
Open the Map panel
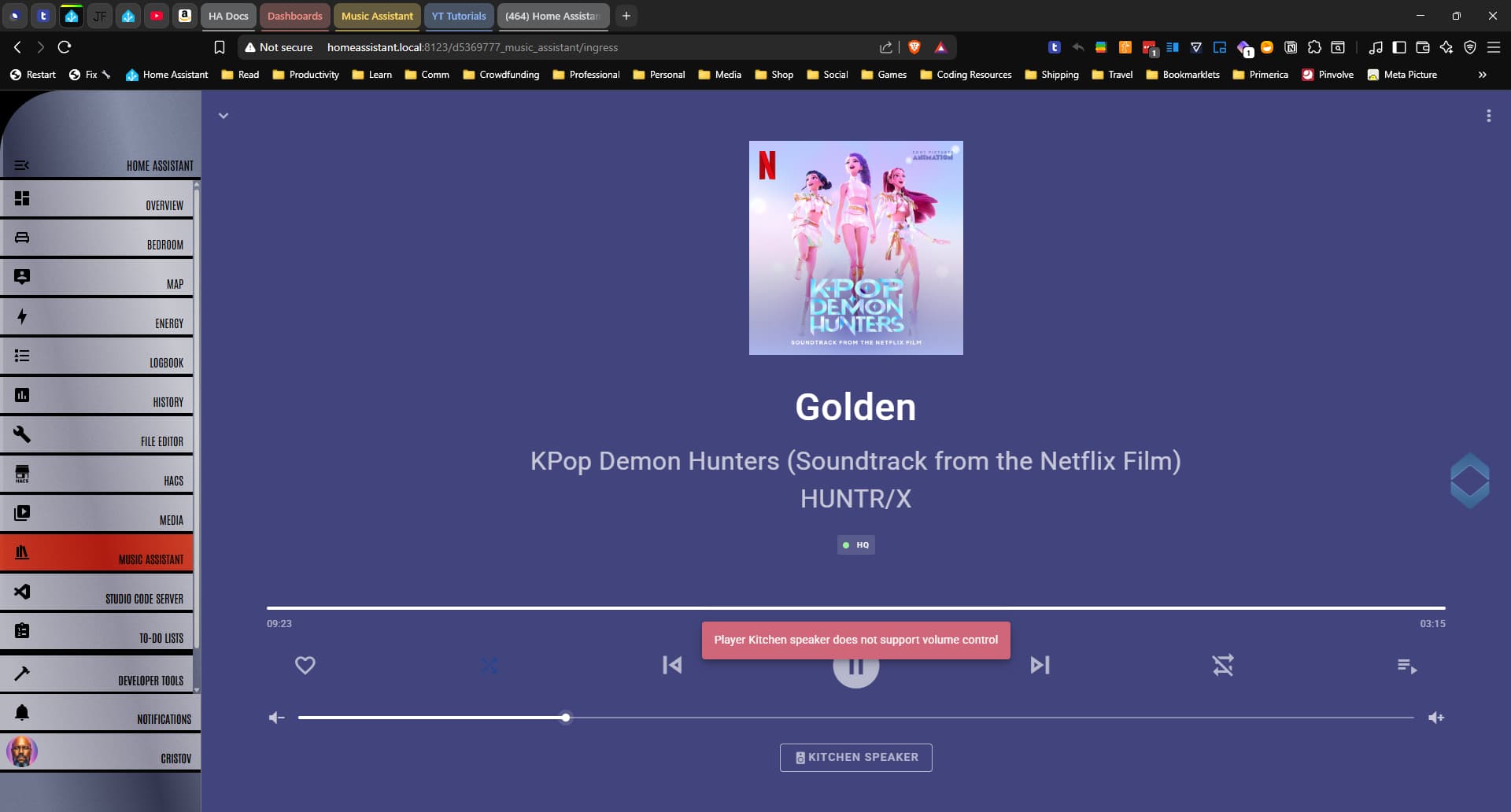[x=98, y=279]
